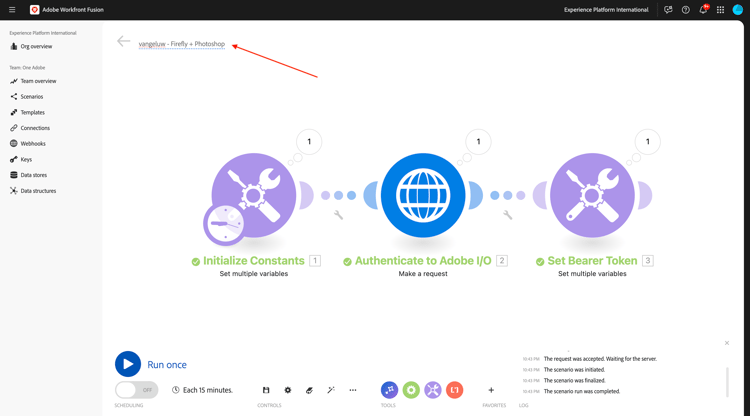Open the purple tools icon
This screenshot has height=416, width=750.
click(x=433, y=390)
